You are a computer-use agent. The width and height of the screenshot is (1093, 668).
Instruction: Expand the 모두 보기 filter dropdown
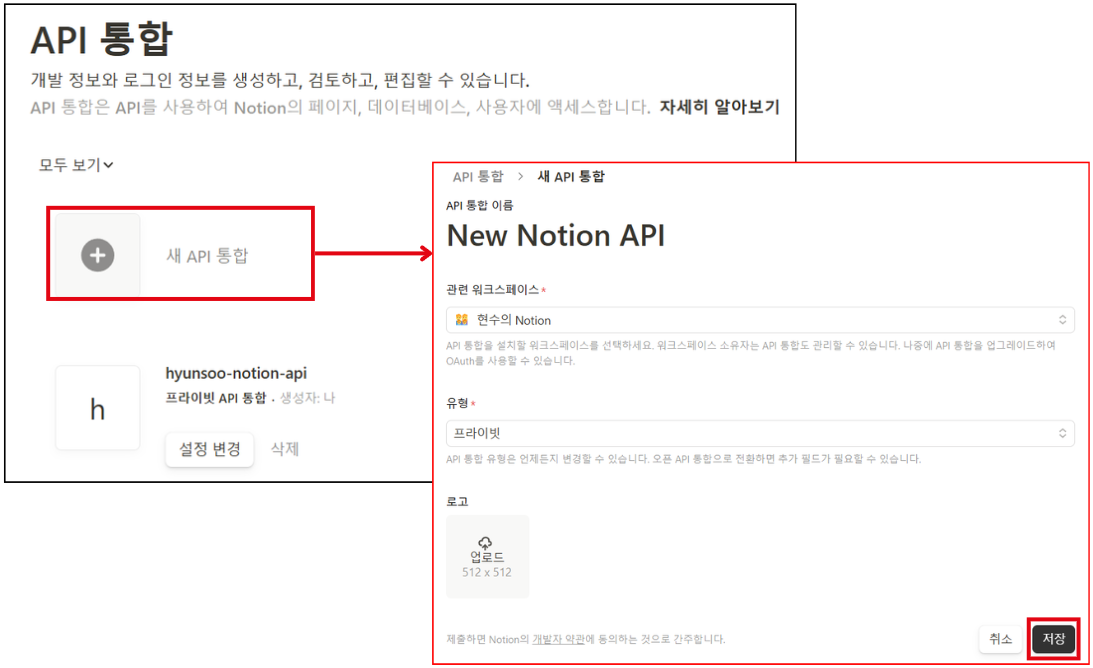pyautogui.click(x=76, y=165)
